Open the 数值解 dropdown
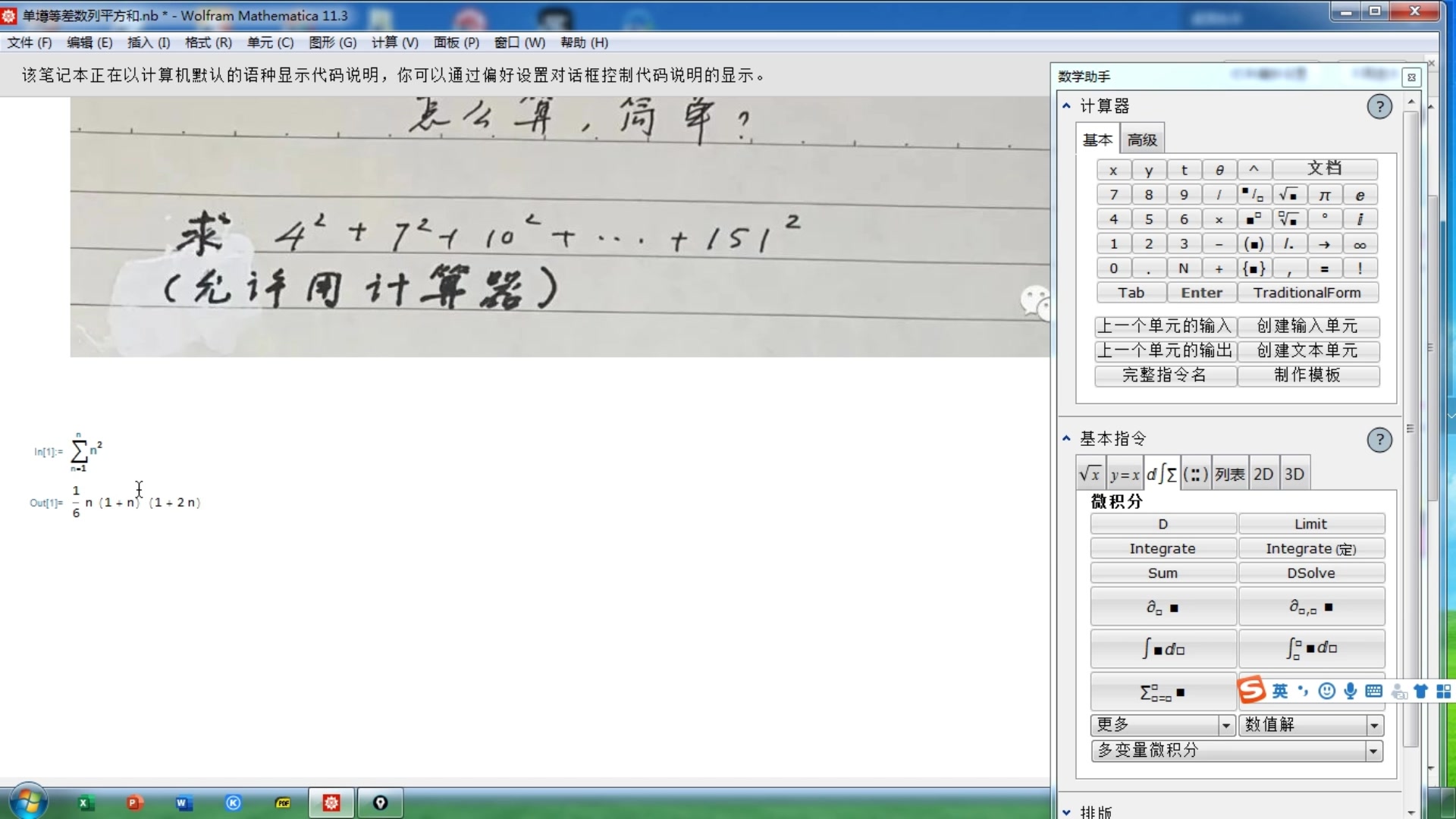Image resolution: width=1456 pixels, height=819 pixels. pyautogui.click(x=1311, y=726)
